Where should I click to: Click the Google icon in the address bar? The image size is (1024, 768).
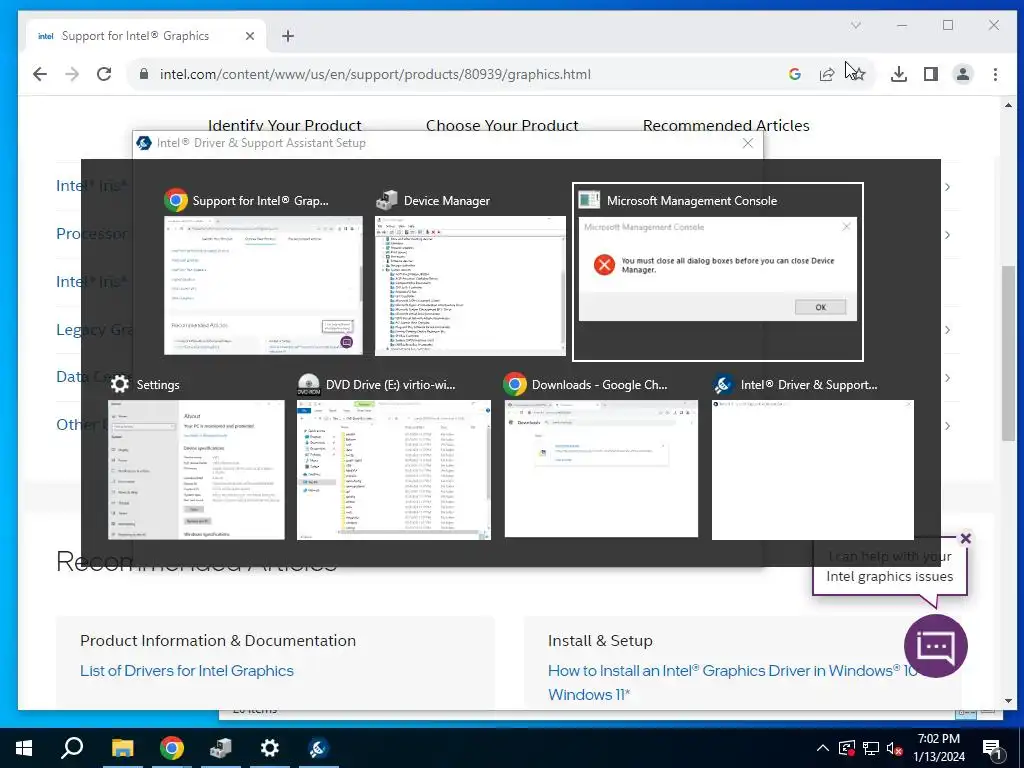[795, 74]
